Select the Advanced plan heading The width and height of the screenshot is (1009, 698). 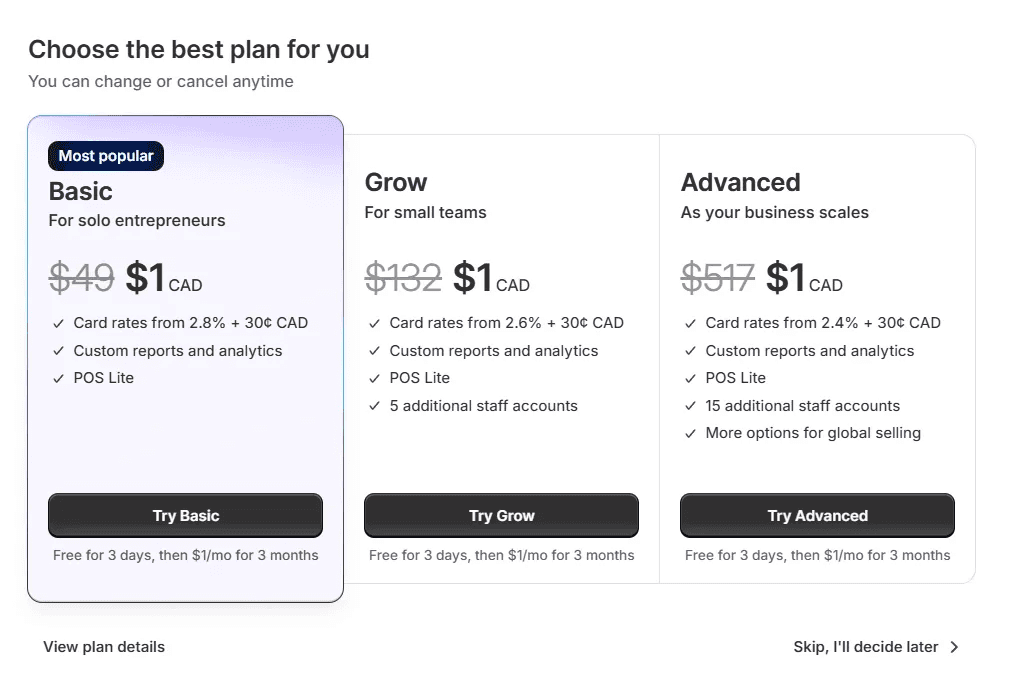point(740,182)
